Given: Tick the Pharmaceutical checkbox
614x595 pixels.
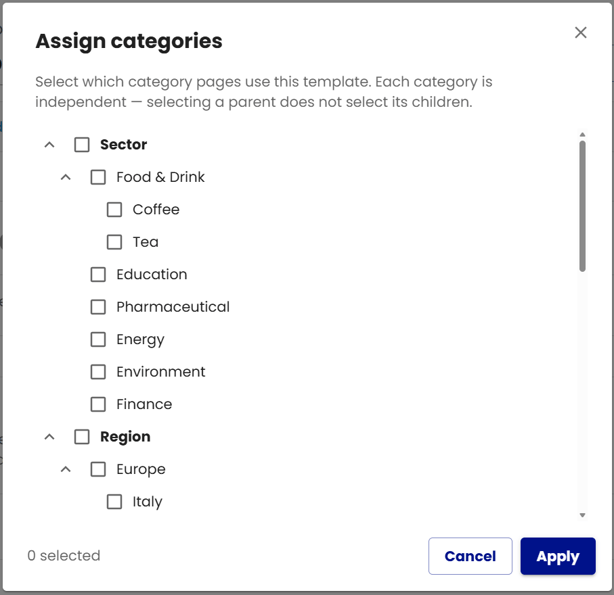Looking at the screenshot, I should tap(98, 307).
